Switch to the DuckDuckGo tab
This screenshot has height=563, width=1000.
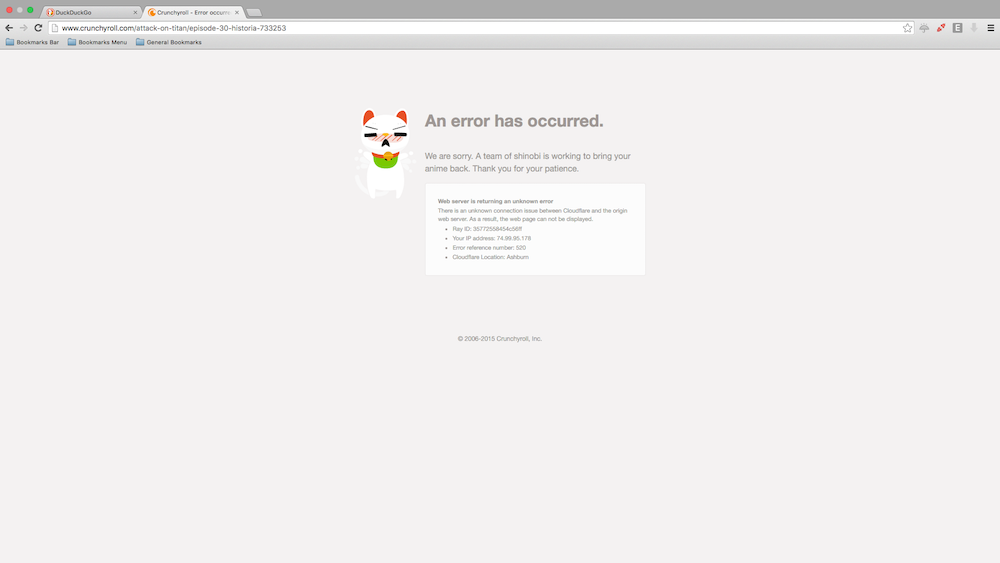tap(88, 12)
